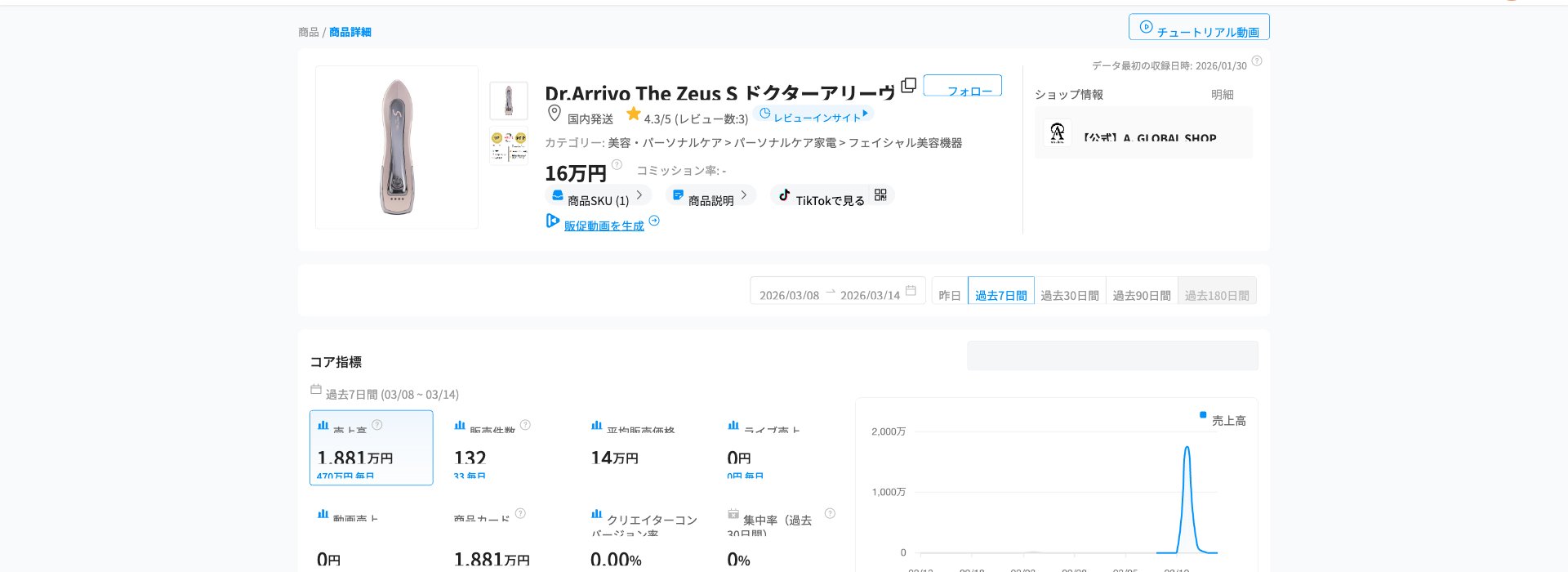
Task: Click the location pin icon by 国内発送
Action: pos(555,113)
